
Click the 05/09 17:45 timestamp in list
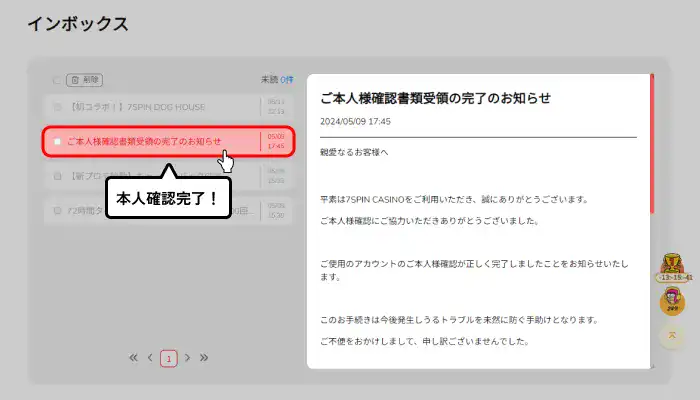click(276, 141)
